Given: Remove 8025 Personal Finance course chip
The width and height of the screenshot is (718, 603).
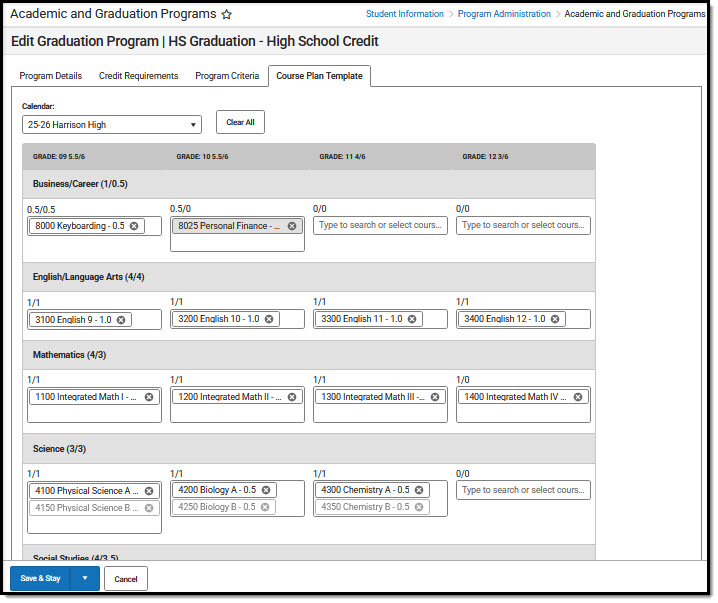Looking at the screenshot, I should pyautogui.click(x=292, y=226).
